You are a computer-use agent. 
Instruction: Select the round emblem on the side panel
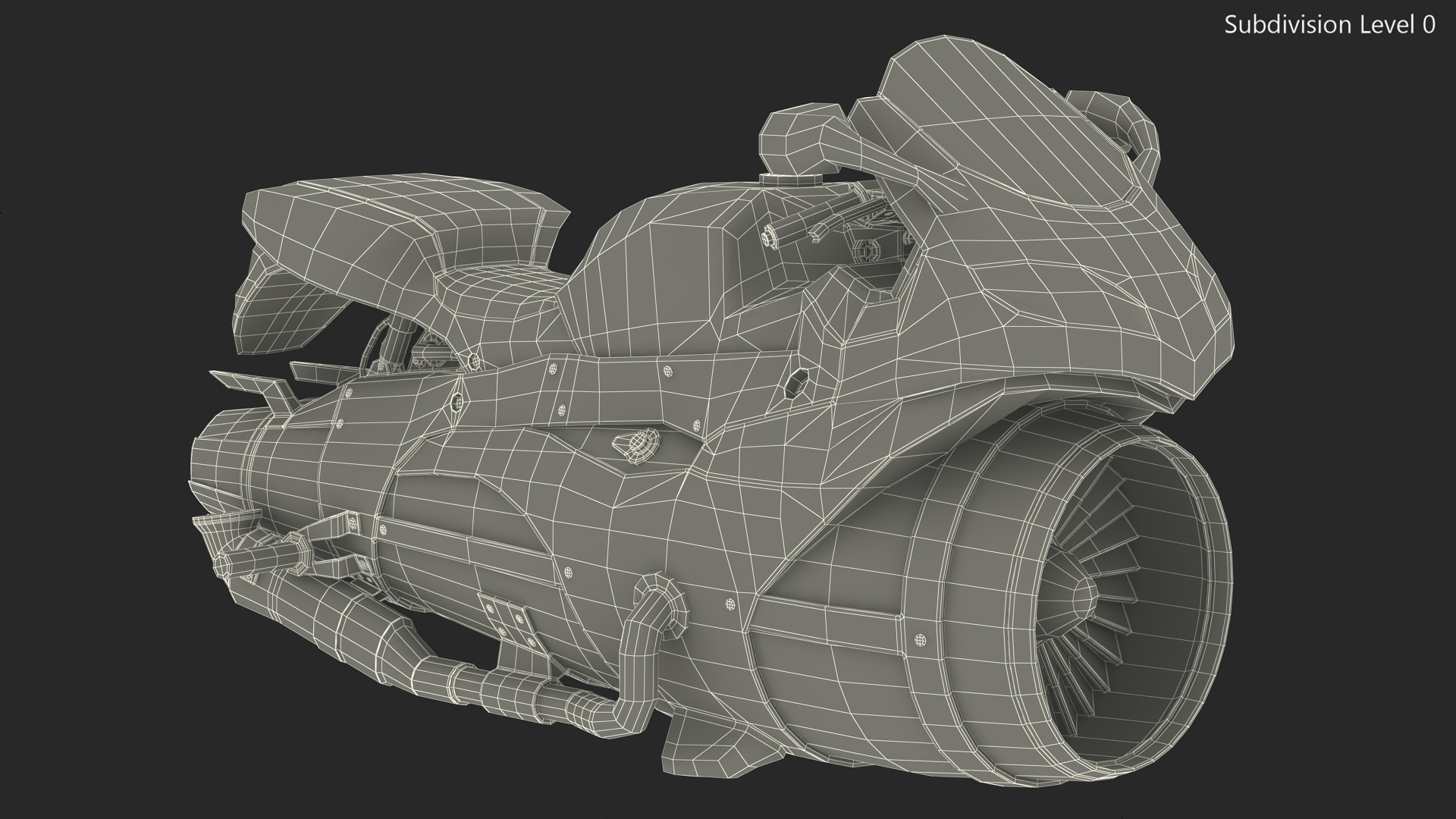(639, 443)
